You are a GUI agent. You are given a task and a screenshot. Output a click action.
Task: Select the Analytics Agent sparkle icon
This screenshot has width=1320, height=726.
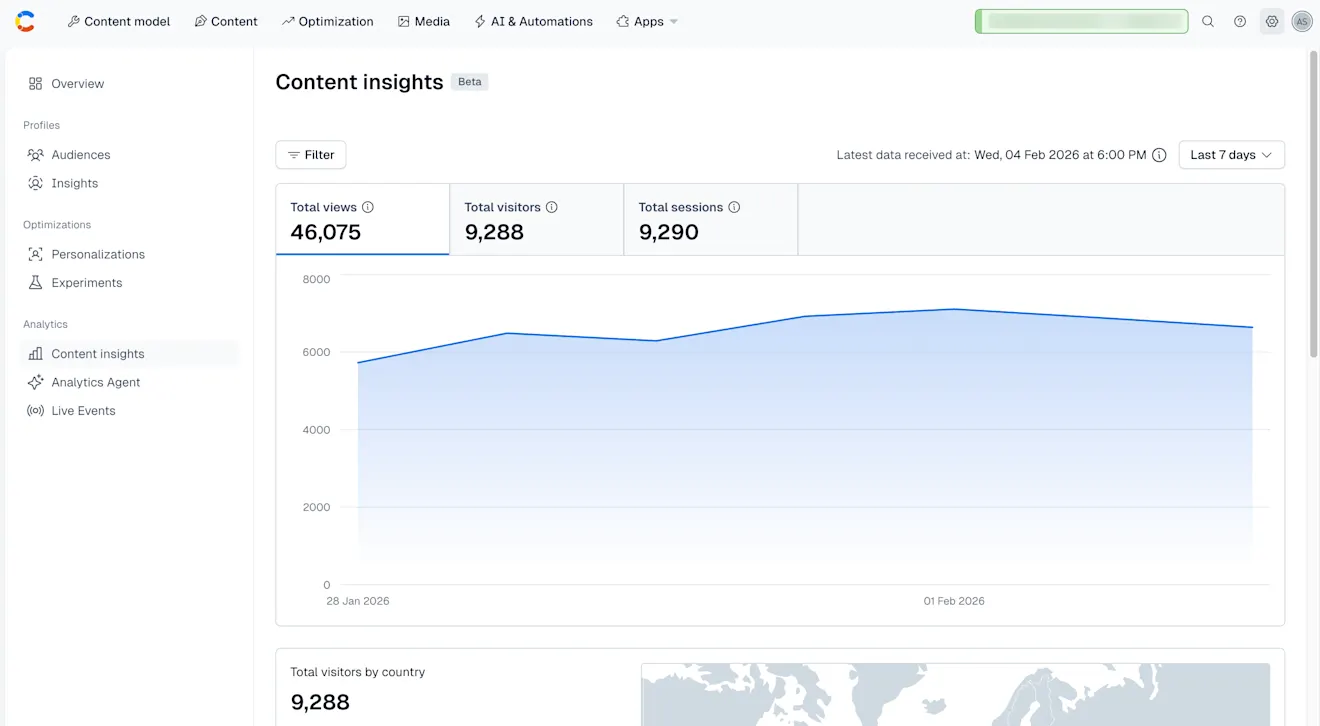(35, 382)
